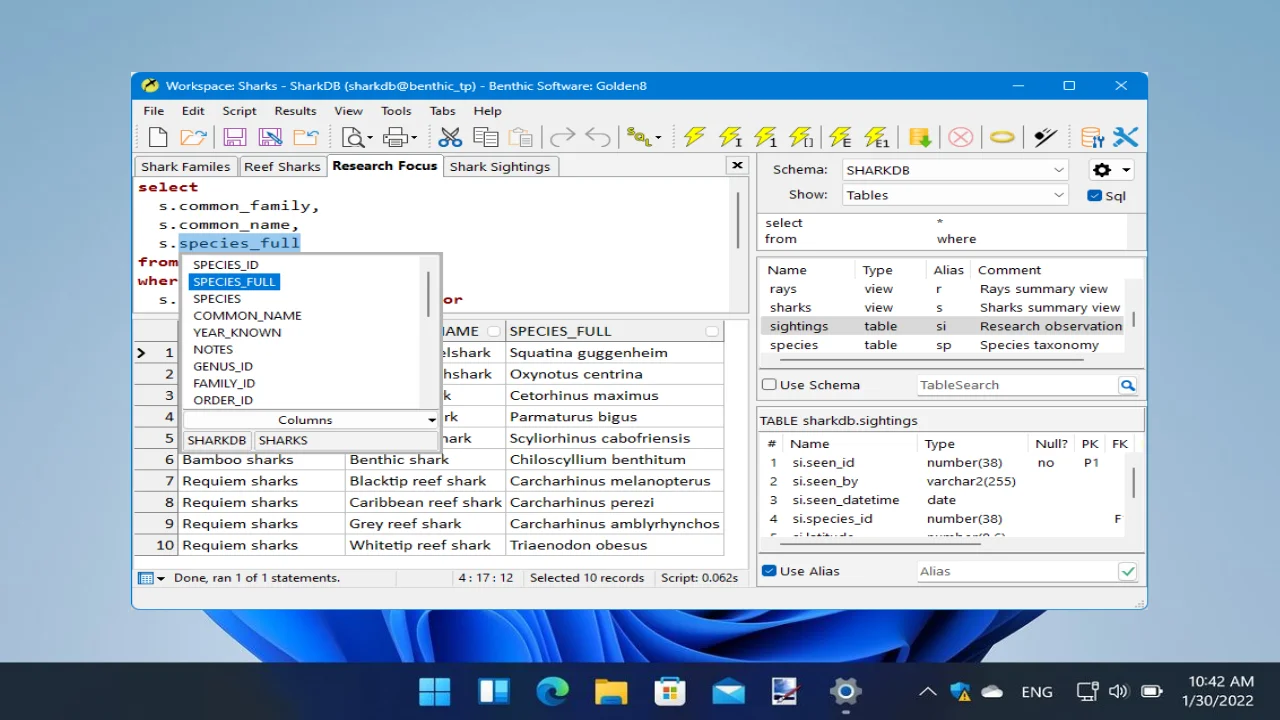
Task: Open the File menu
Action: tap(153, 111)
